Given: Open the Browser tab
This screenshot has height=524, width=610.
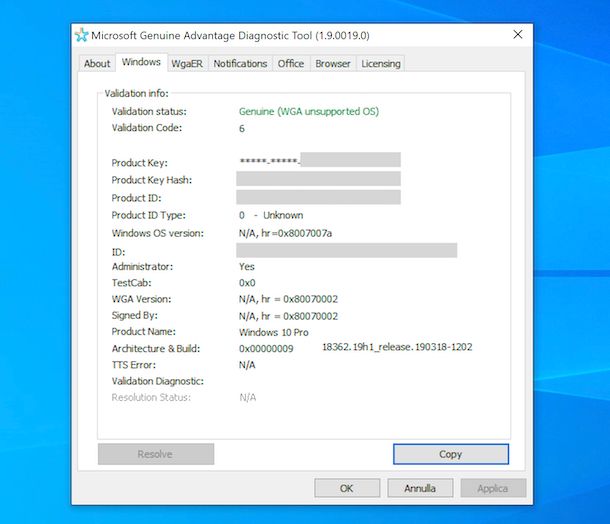Looking at the screenshot, I should pos(333,63).
